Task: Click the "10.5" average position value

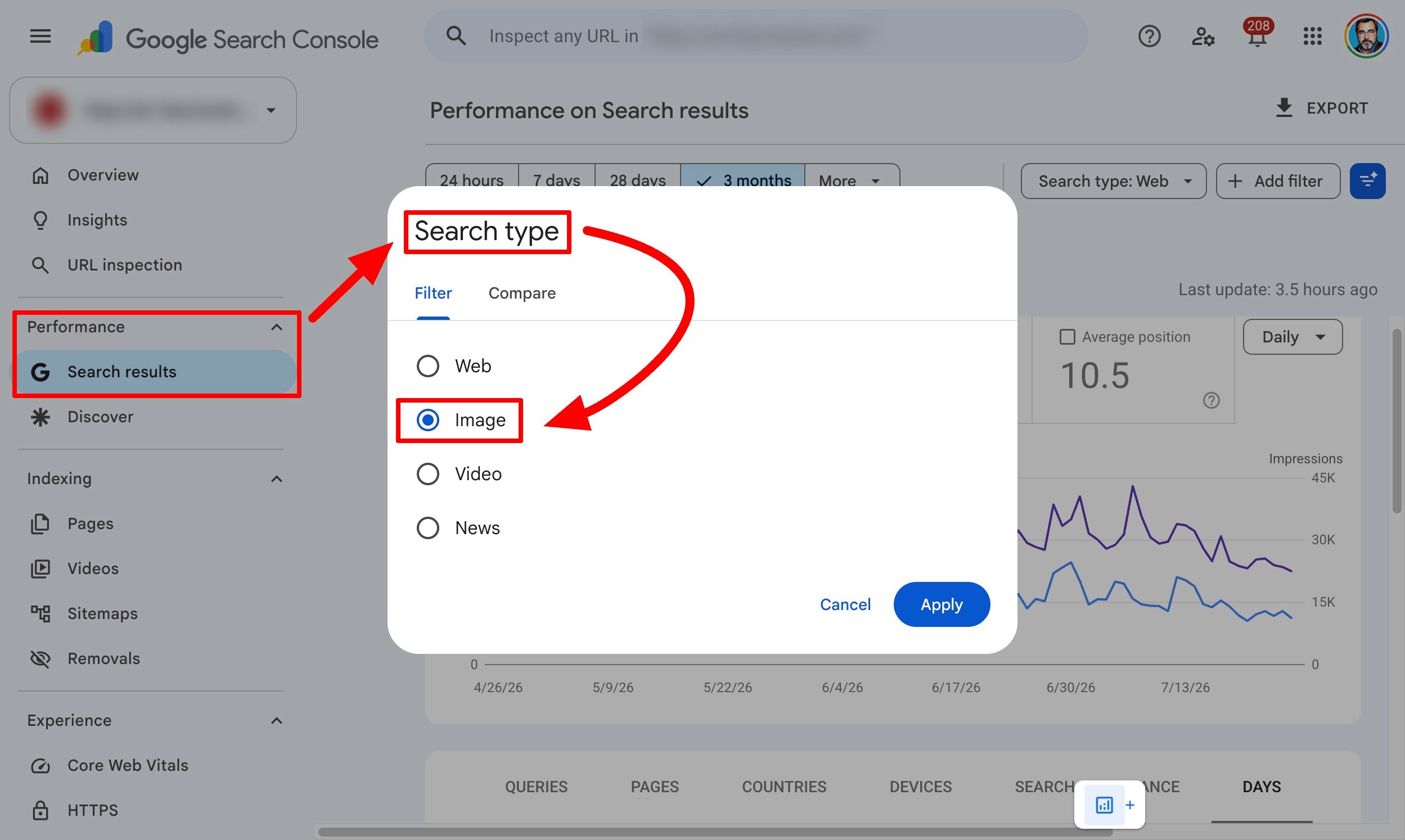Action: 1095,375
